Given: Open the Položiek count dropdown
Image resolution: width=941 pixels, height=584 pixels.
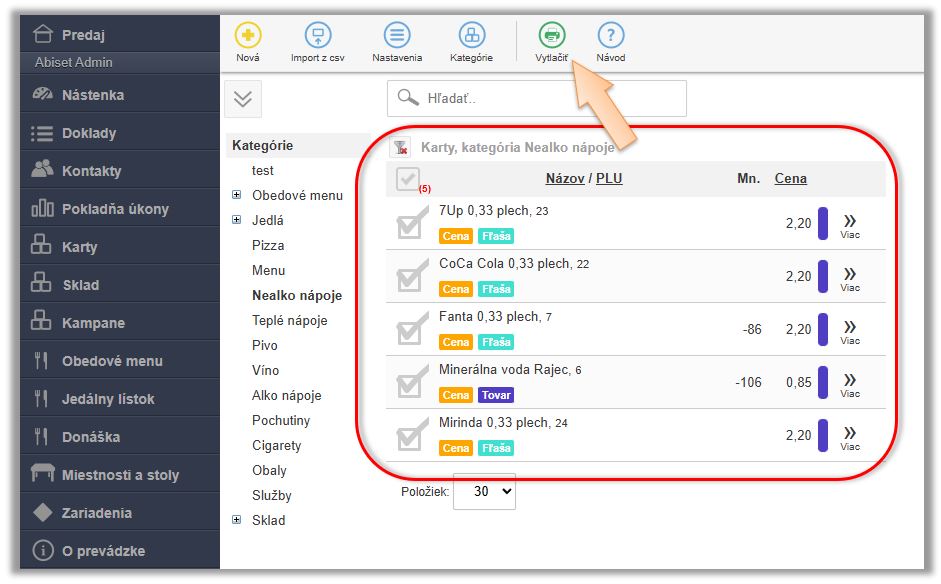Looking at the screenshot, I should [484, 491].
